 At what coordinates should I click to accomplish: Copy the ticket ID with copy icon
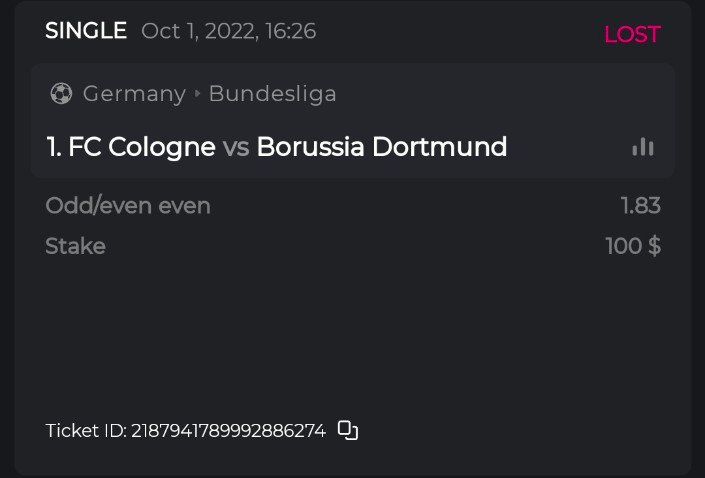[x=347, y=430]
